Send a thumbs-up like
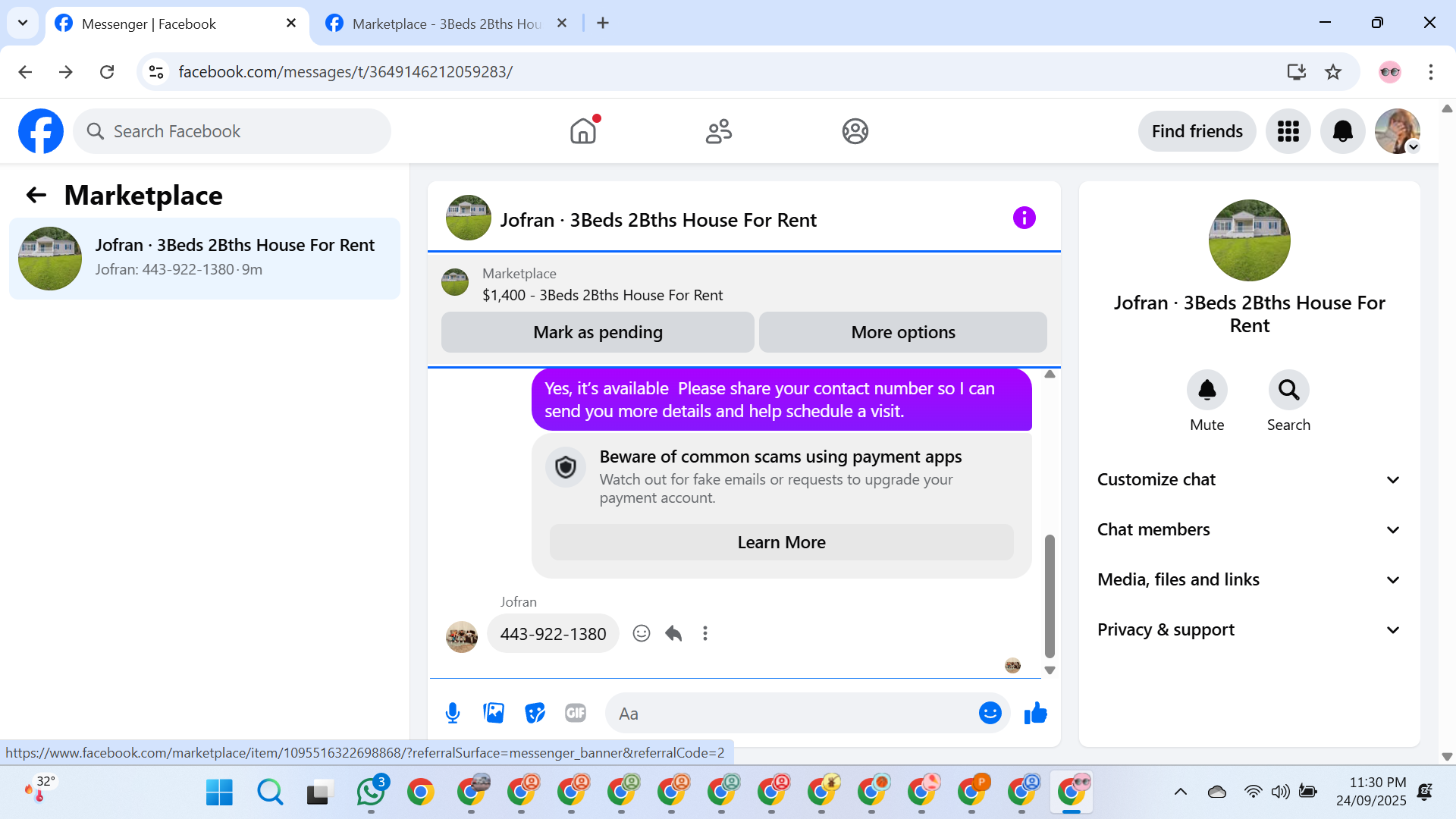 (1035, 714)
